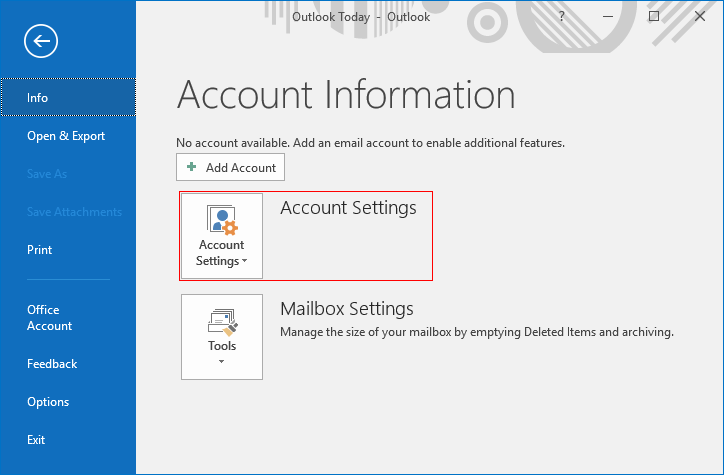This screenshot has height=475, width=724.
Task: Expand the Tools dropdown arrow
Action: tap(222, 361)
